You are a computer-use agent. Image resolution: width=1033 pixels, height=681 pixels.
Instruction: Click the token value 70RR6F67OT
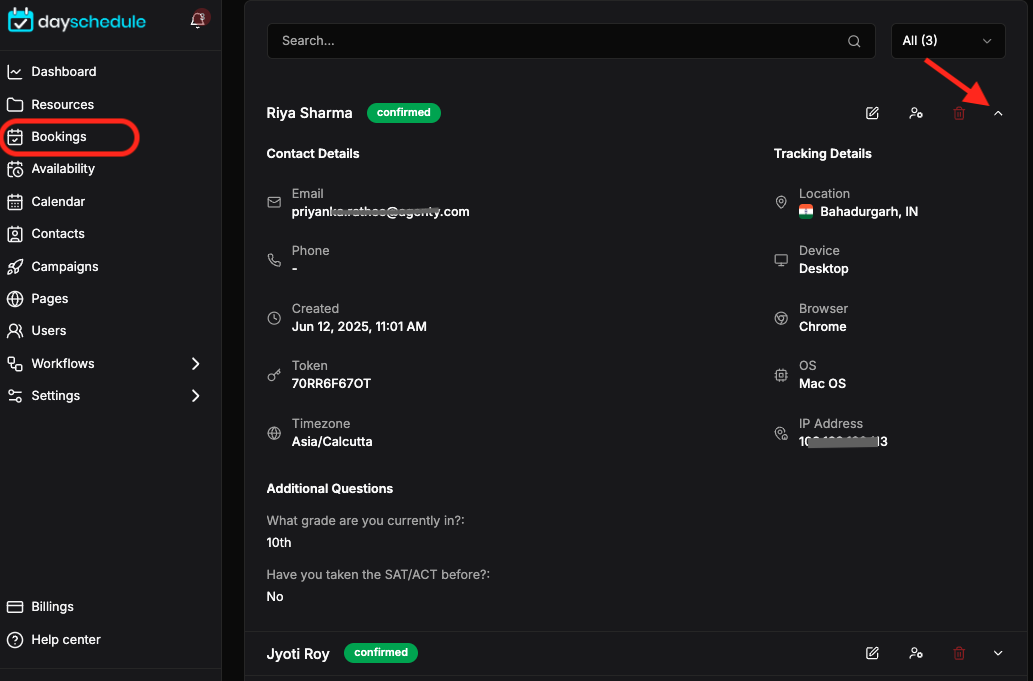point(331,384)
